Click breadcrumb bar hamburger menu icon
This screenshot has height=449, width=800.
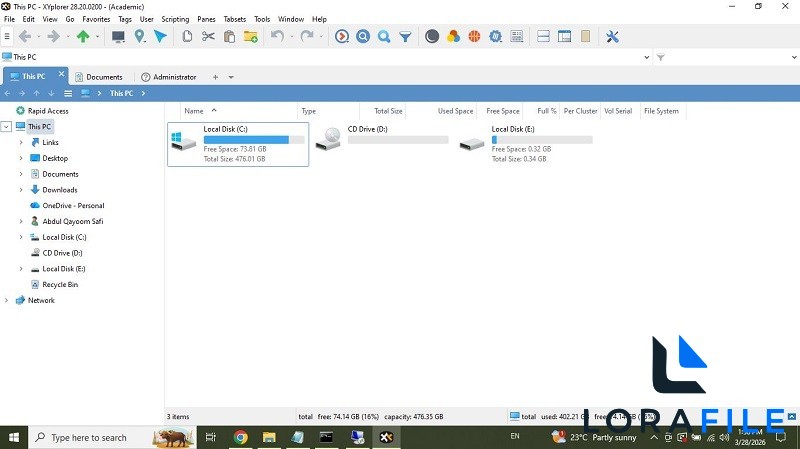68,93
